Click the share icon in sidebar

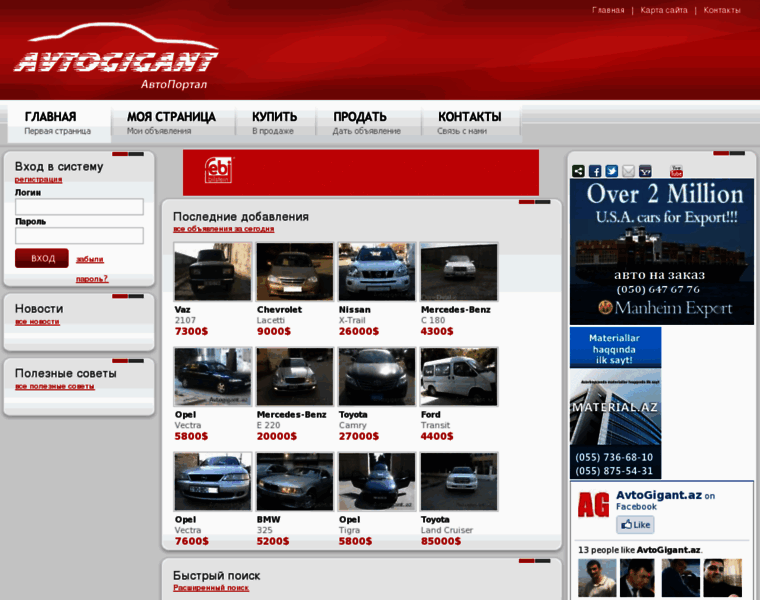click(x=578, y=171)
